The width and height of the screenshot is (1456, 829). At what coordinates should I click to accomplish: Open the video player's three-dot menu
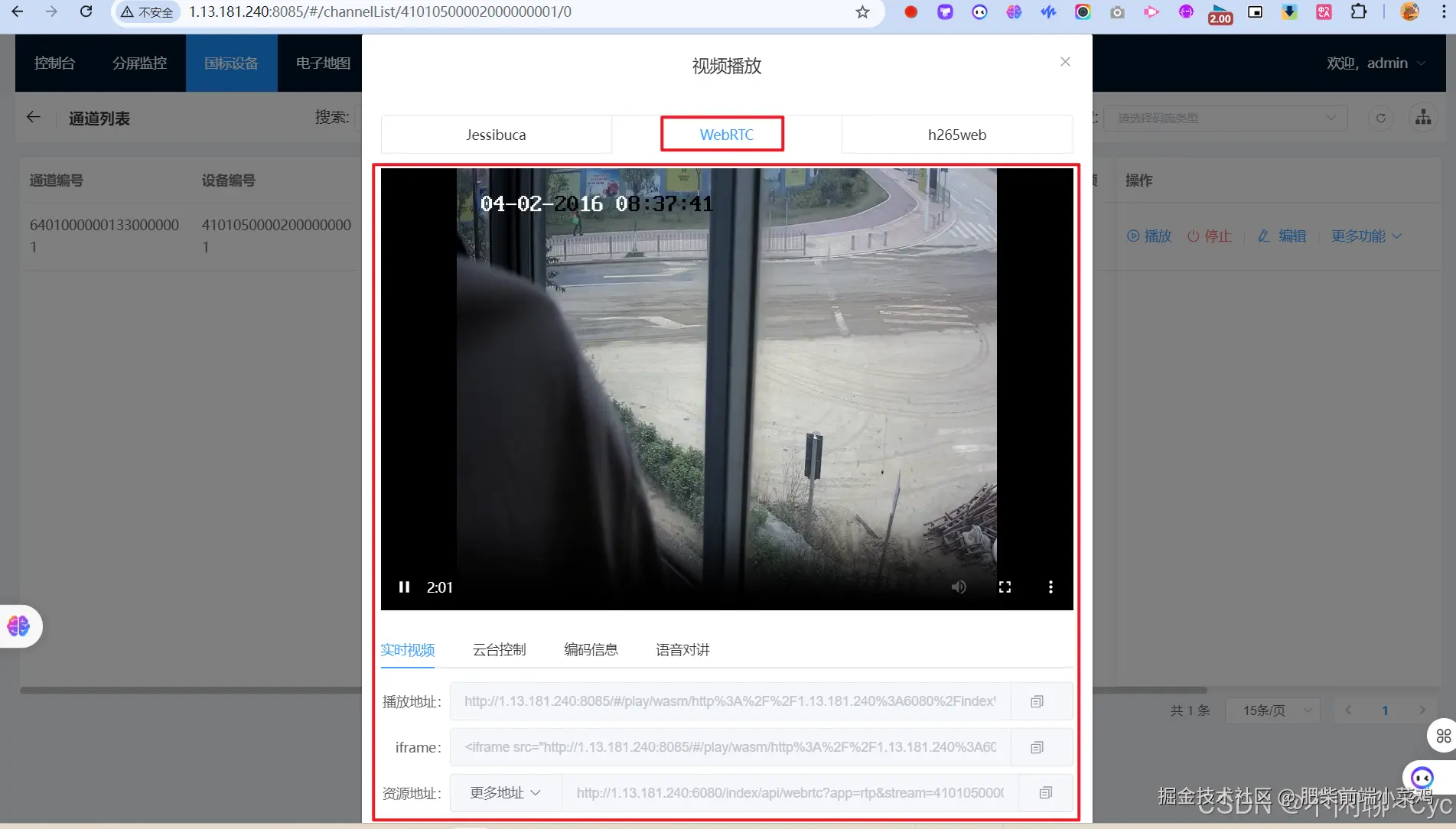[1050, 587]
